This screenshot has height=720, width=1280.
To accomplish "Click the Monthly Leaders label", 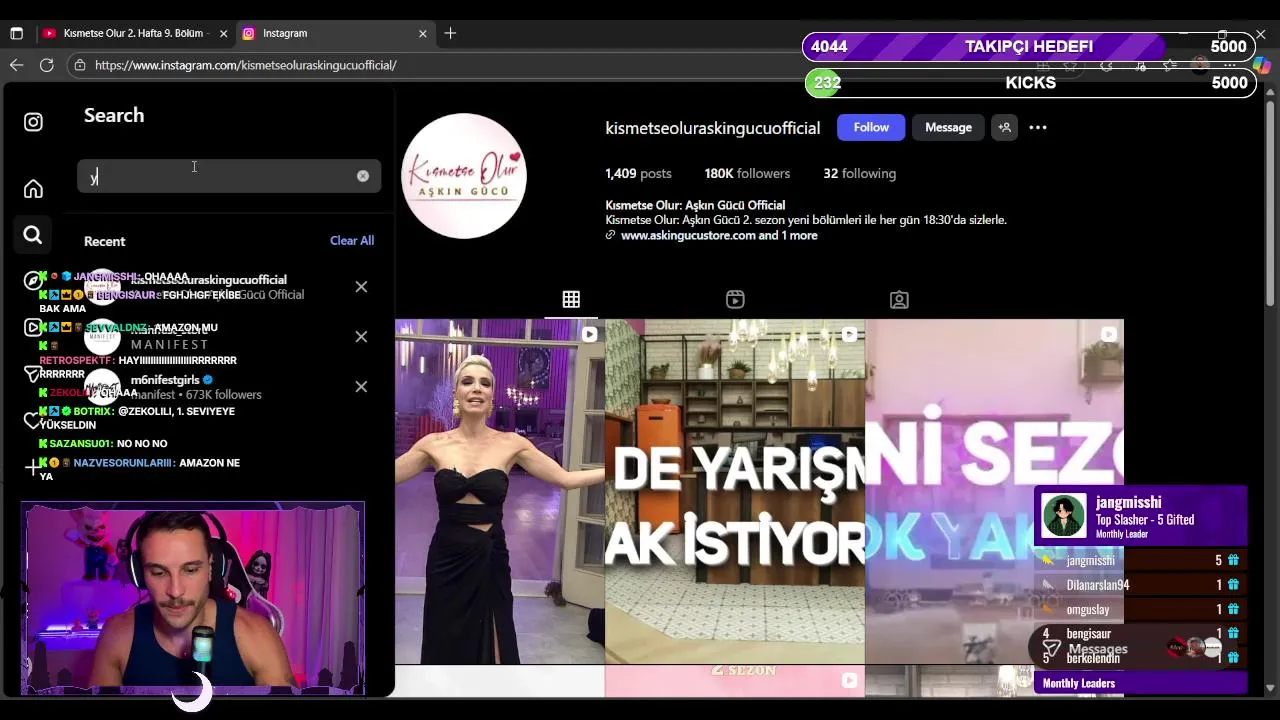I will 1079,683.
